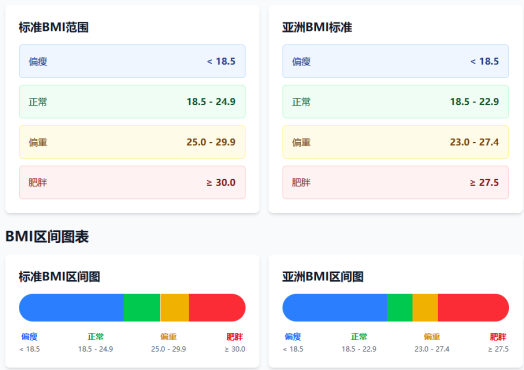Select the 偏瘦 row in Asian BMI standard
Screen dimensions: 524x370
(396, 61)
